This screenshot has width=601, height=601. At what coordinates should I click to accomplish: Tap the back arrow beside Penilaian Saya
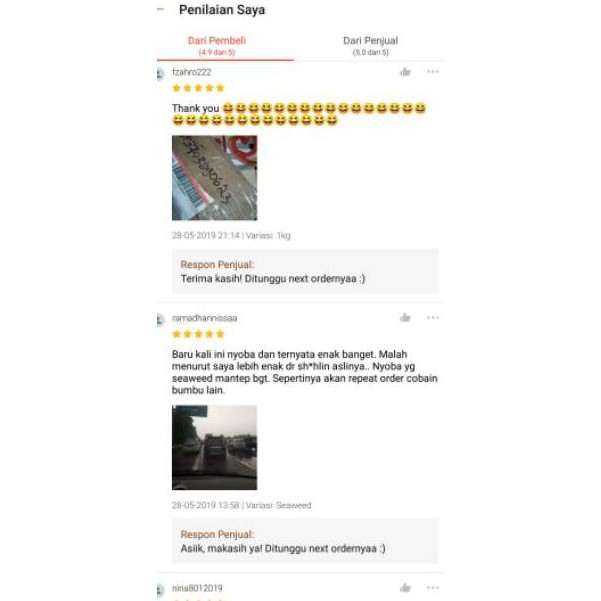pos(161,9)
